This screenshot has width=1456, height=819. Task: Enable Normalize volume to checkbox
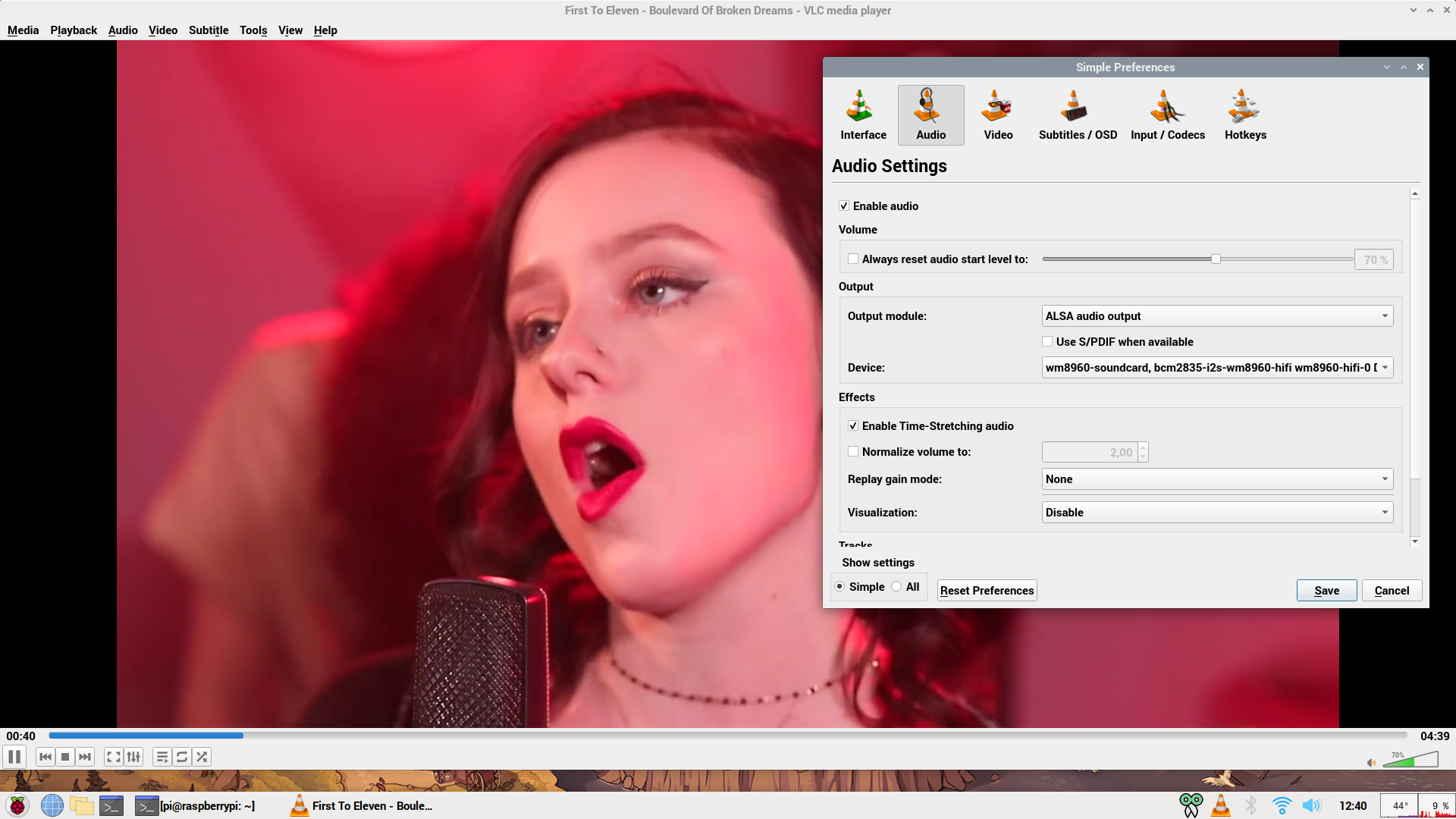click(x=853, y=452)
